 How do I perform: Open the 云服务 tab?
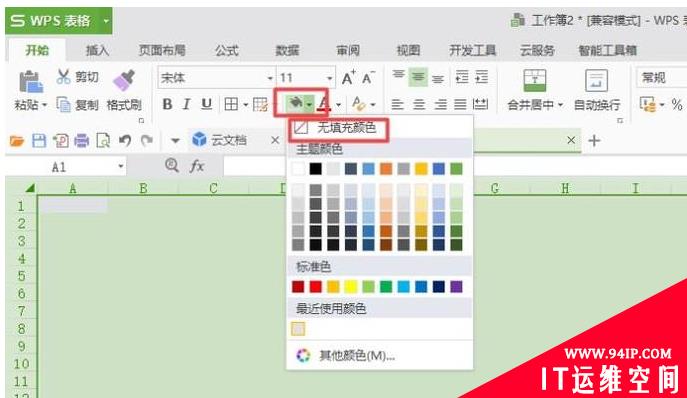[537, 50]
